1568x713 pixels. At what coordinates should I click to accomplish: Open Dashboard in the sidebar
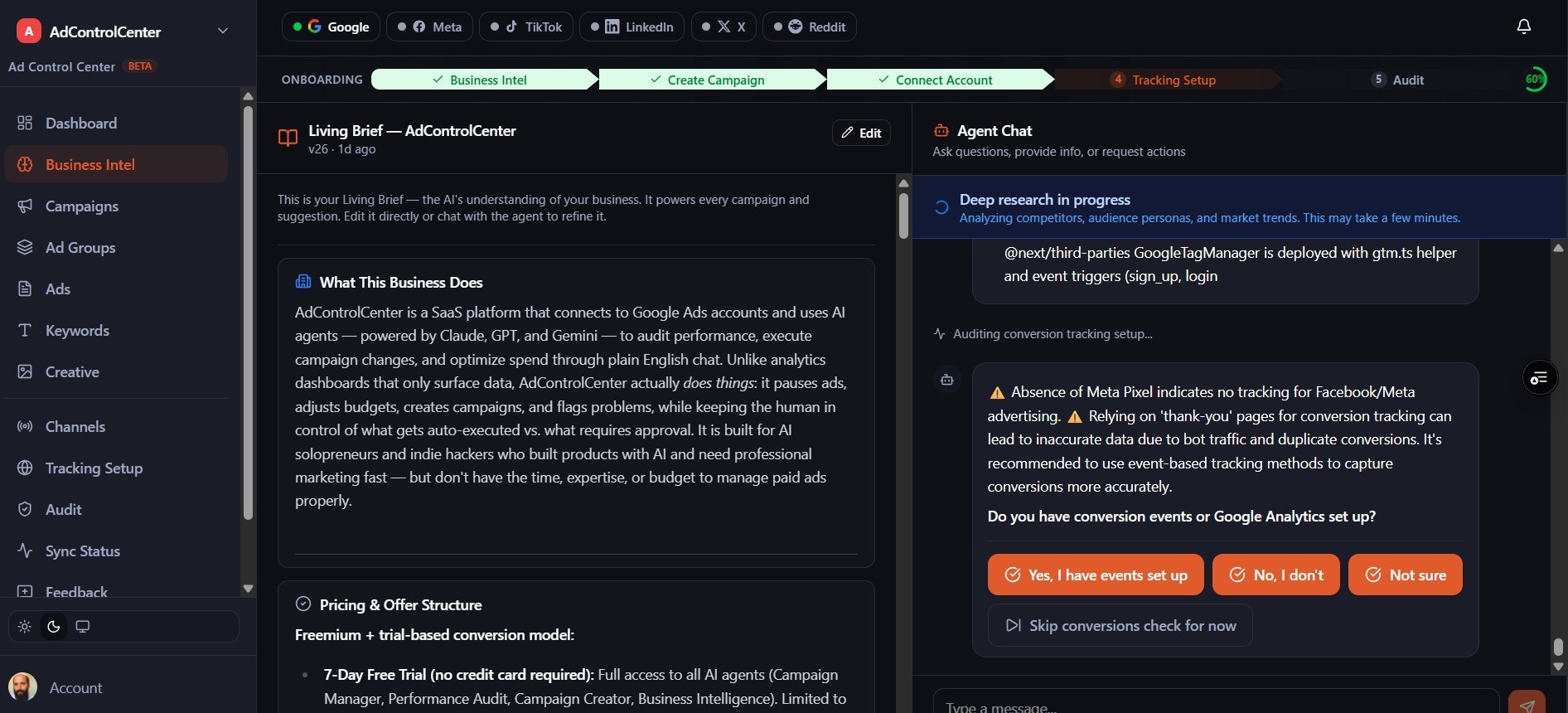click(116, 123)
